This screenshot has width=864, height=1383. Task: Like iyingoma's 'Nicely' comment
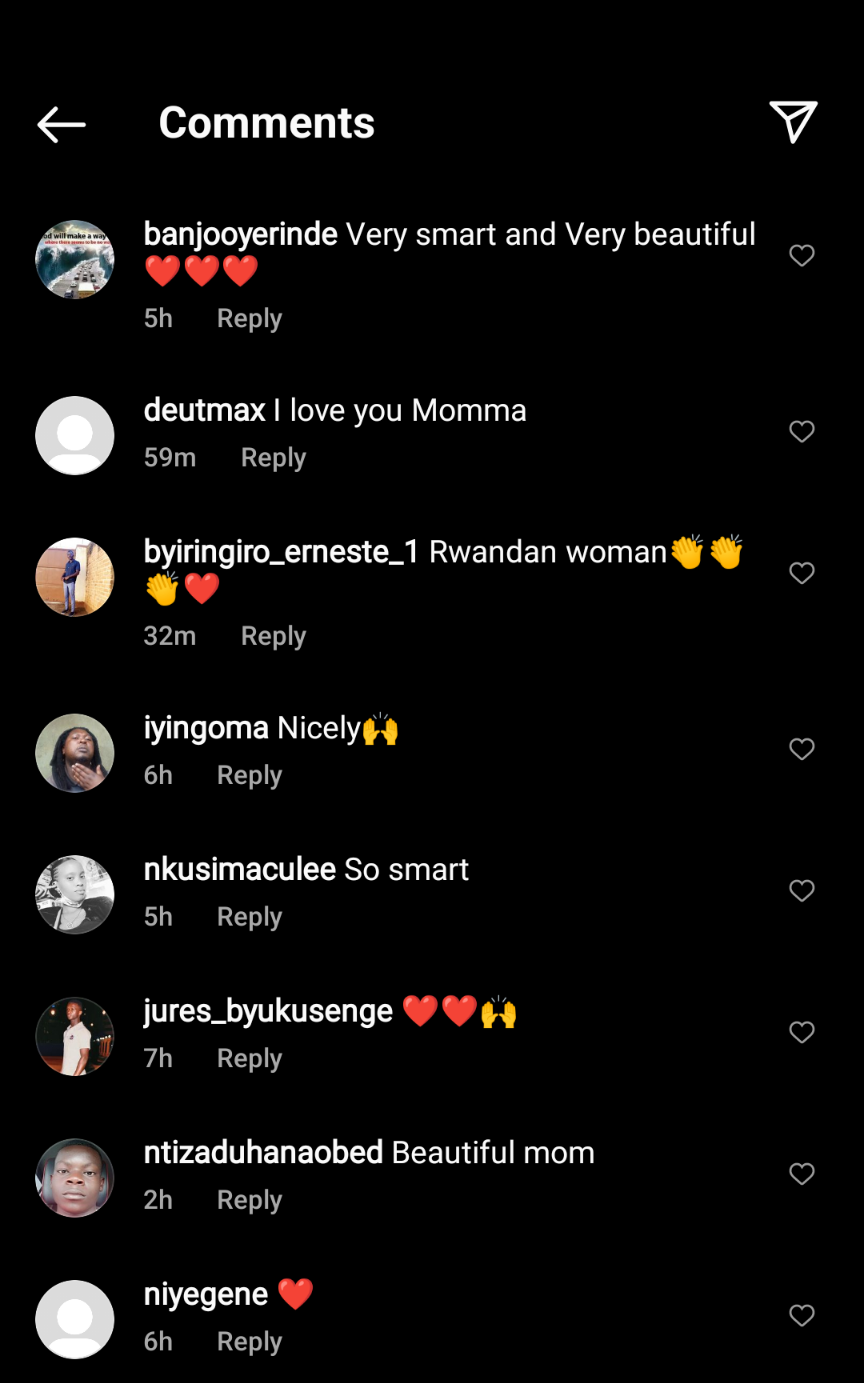click(x=802, y=749)
